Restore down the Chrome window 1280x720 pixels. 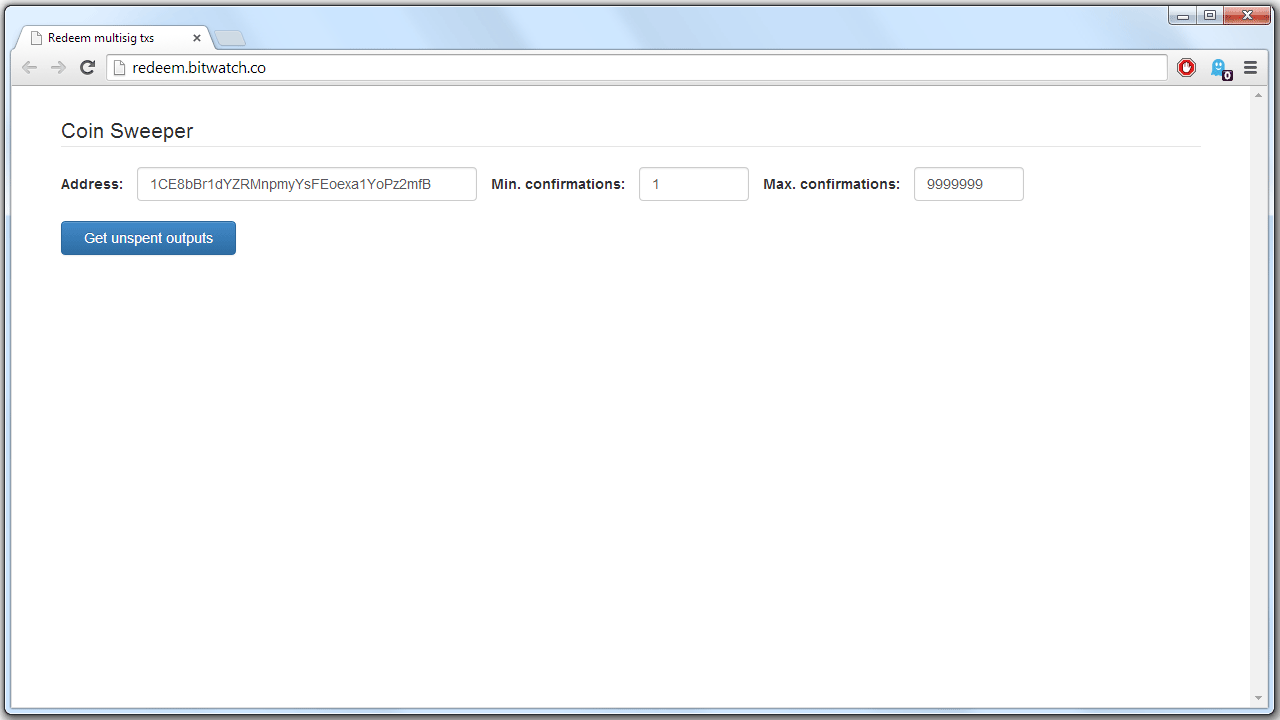(x=1210, y=15)
